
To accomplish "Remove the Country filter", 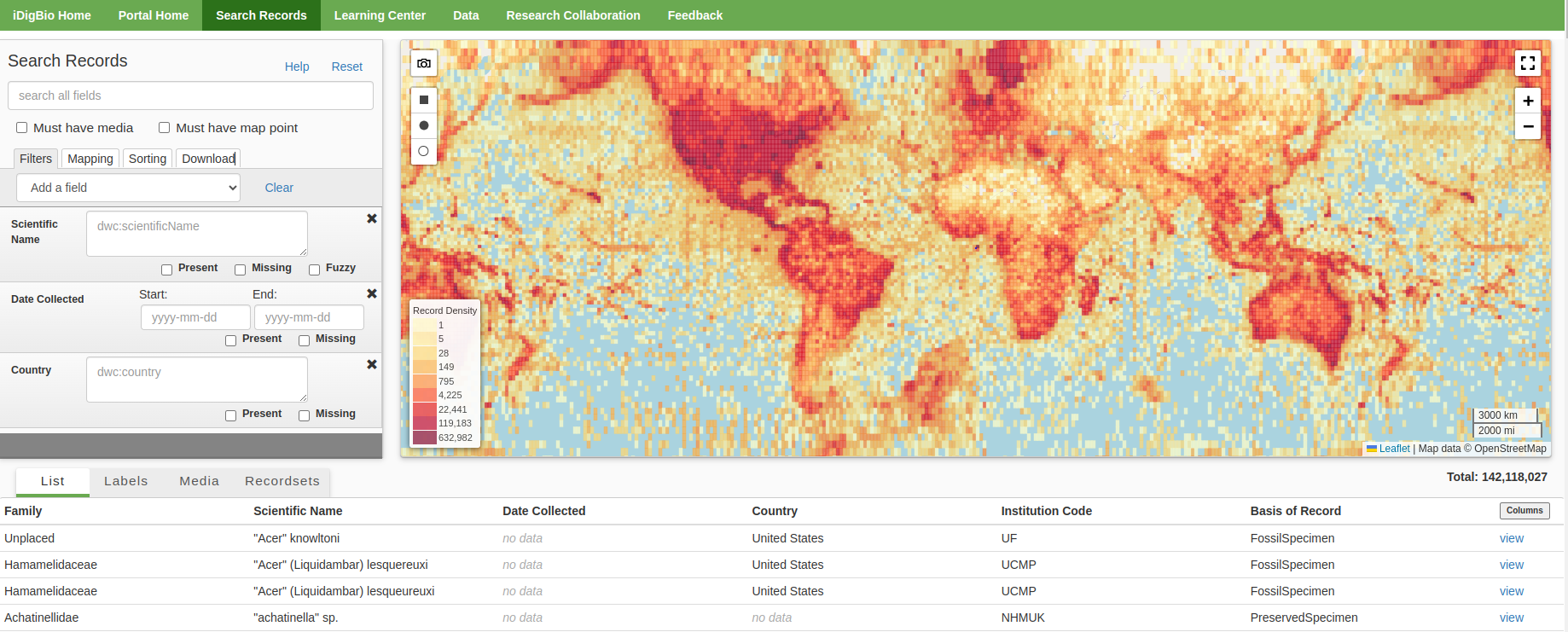I will point(372,364).
